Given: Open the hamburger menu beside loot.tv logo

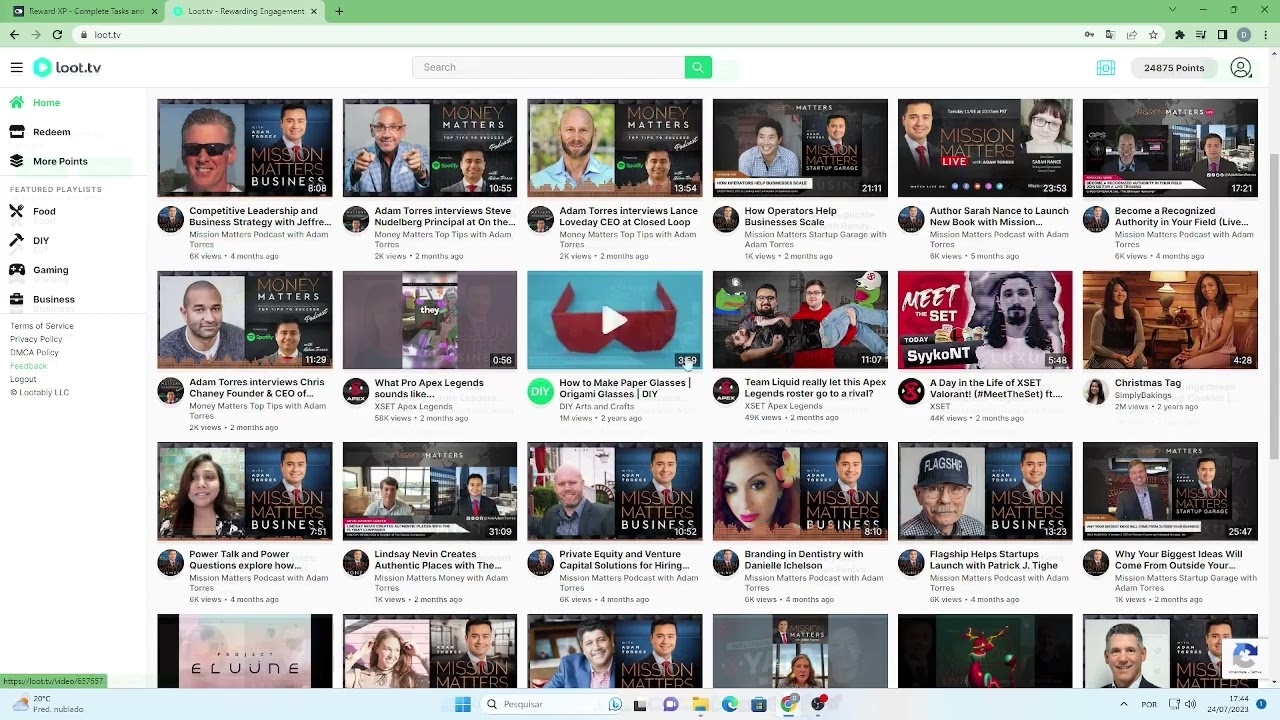Looking at the screenshot, I should (16, 67).
